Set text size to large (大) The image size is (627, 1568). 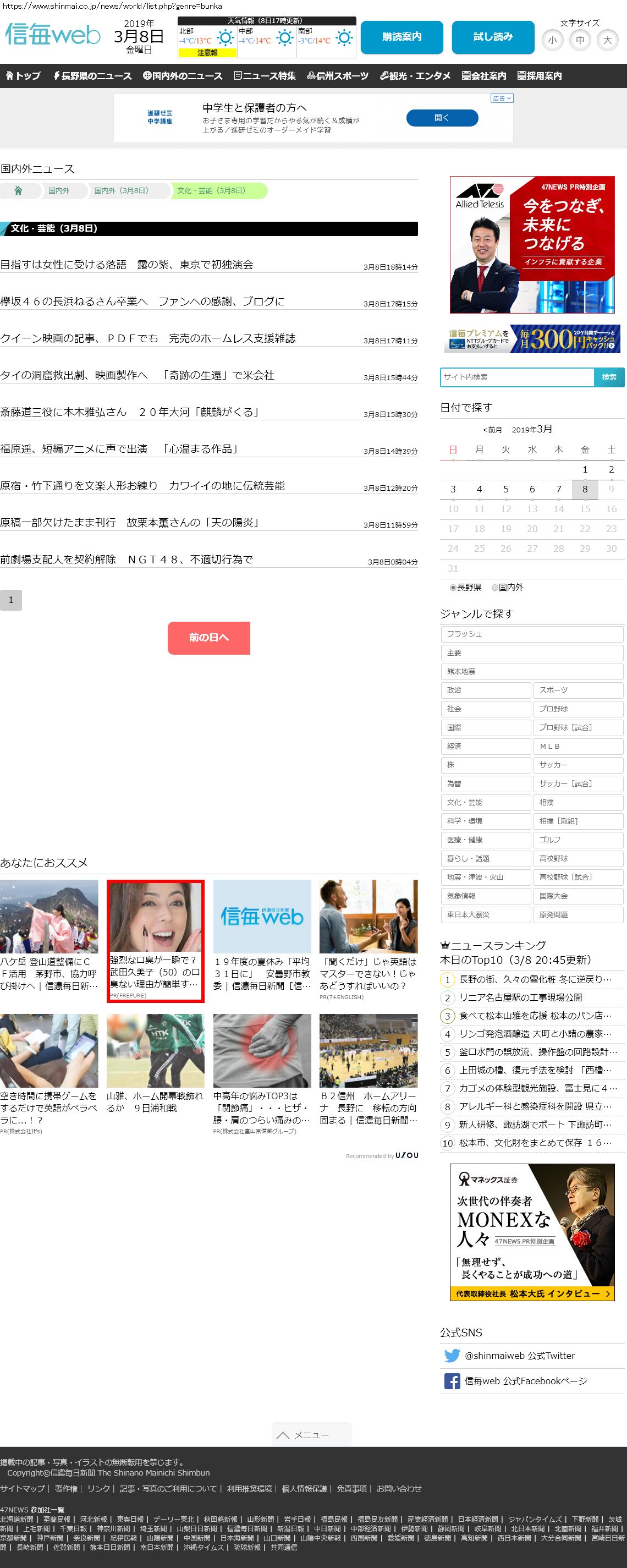(607, 40)
